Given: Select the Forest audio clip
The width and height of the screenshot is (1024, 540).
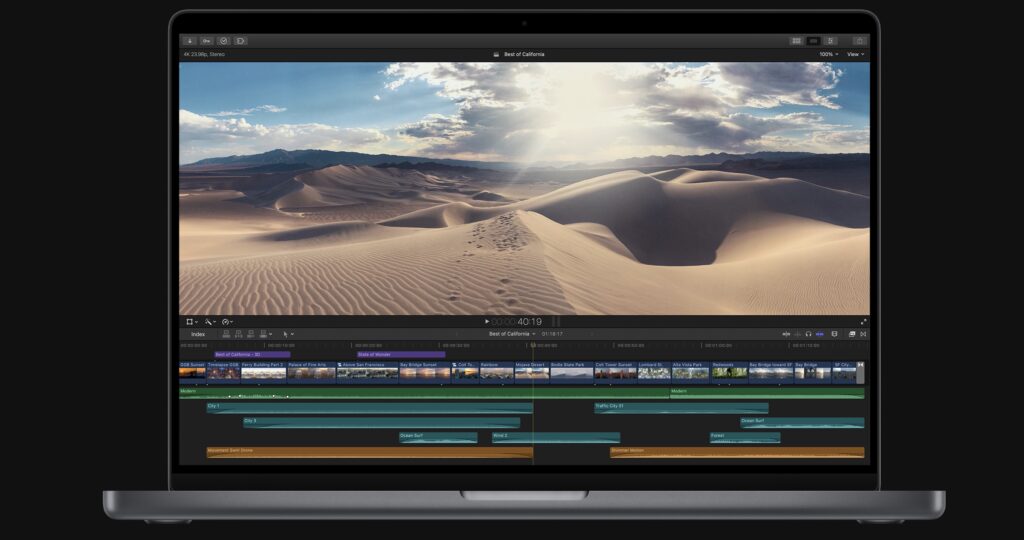Looking at the screenshot, I should [x=745, y=437].
